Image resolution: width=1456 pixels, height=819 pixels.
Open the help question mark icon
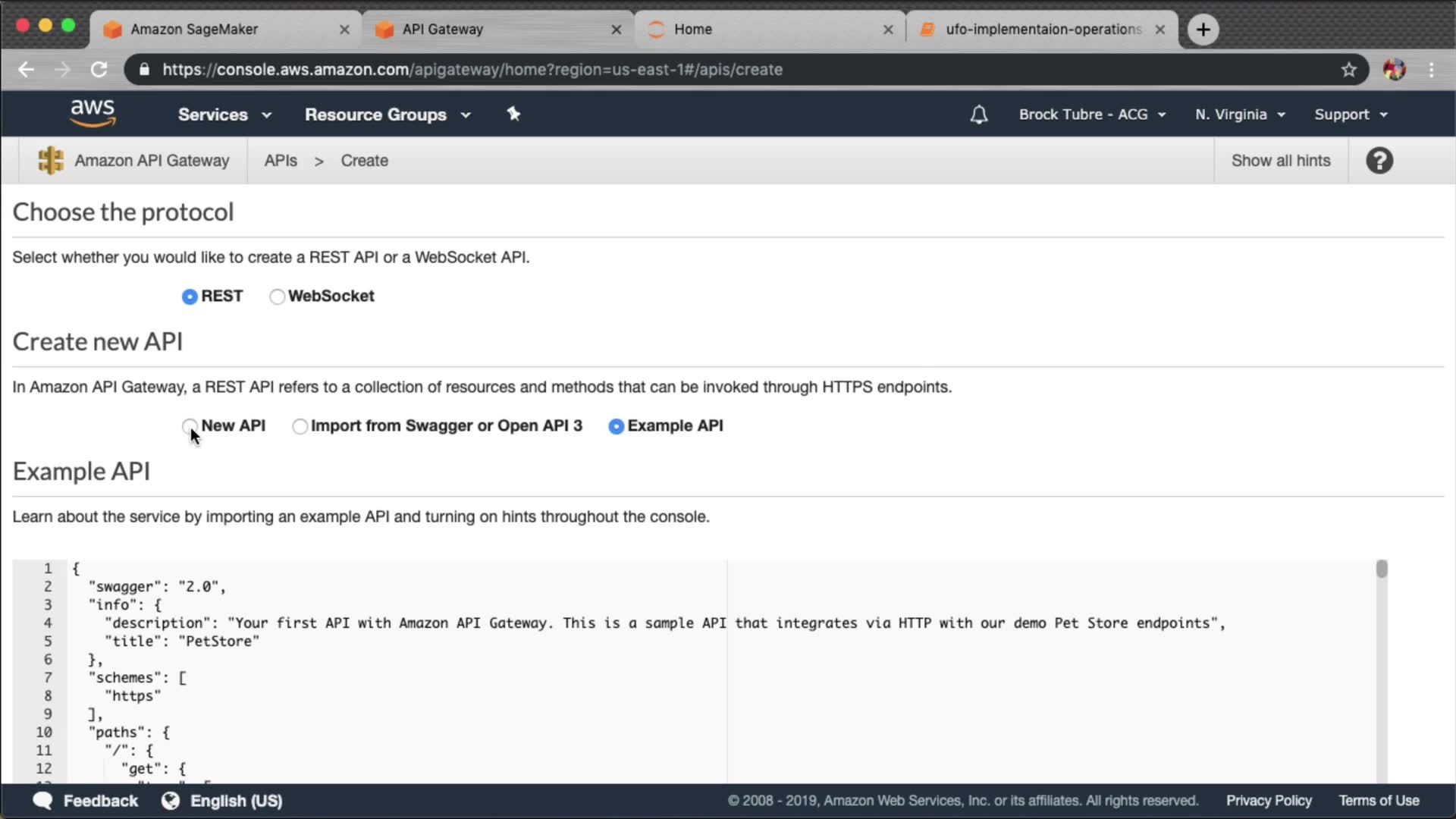click(x=1379, y=161)
